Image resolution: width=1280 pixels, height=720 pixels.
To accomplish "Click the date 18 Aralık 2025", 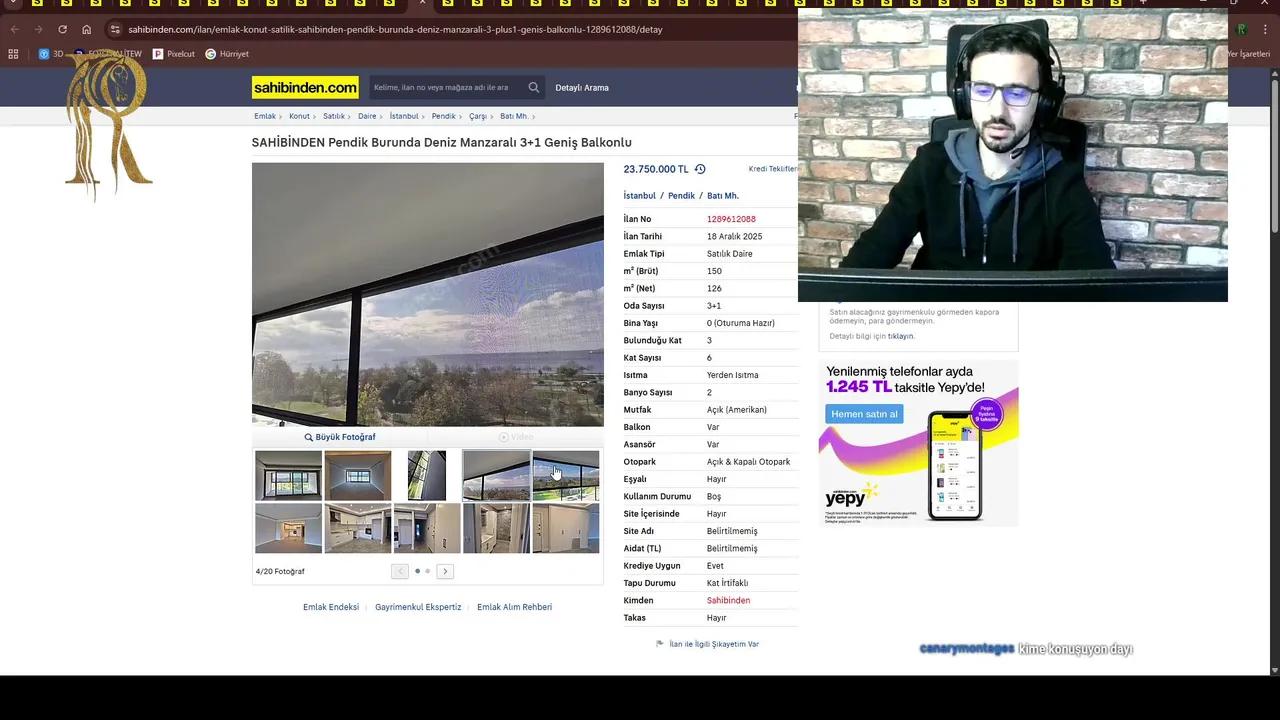I will click(734, 236).
